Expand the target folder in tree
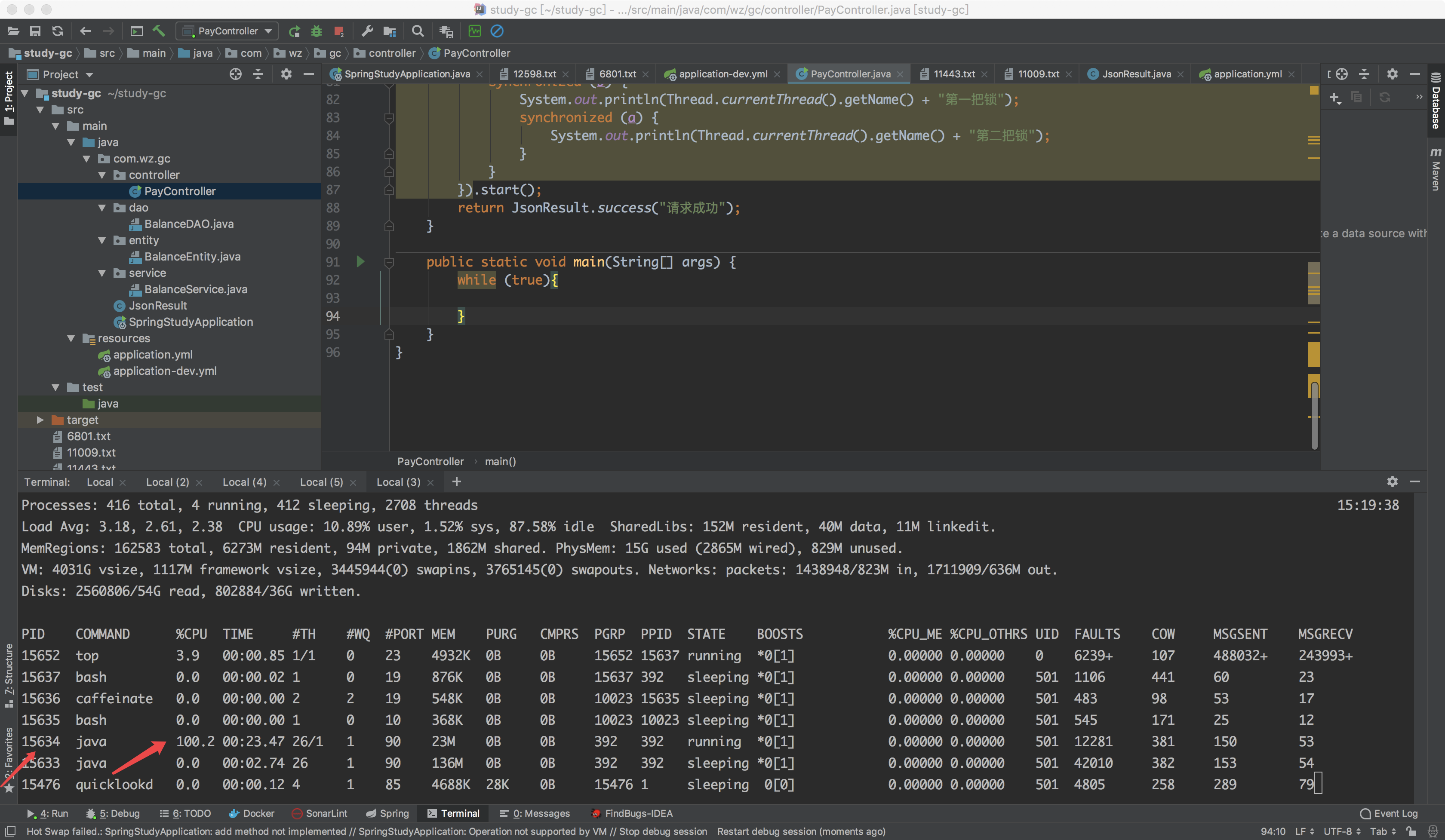The image size is (1445, 840). [40, 420]
